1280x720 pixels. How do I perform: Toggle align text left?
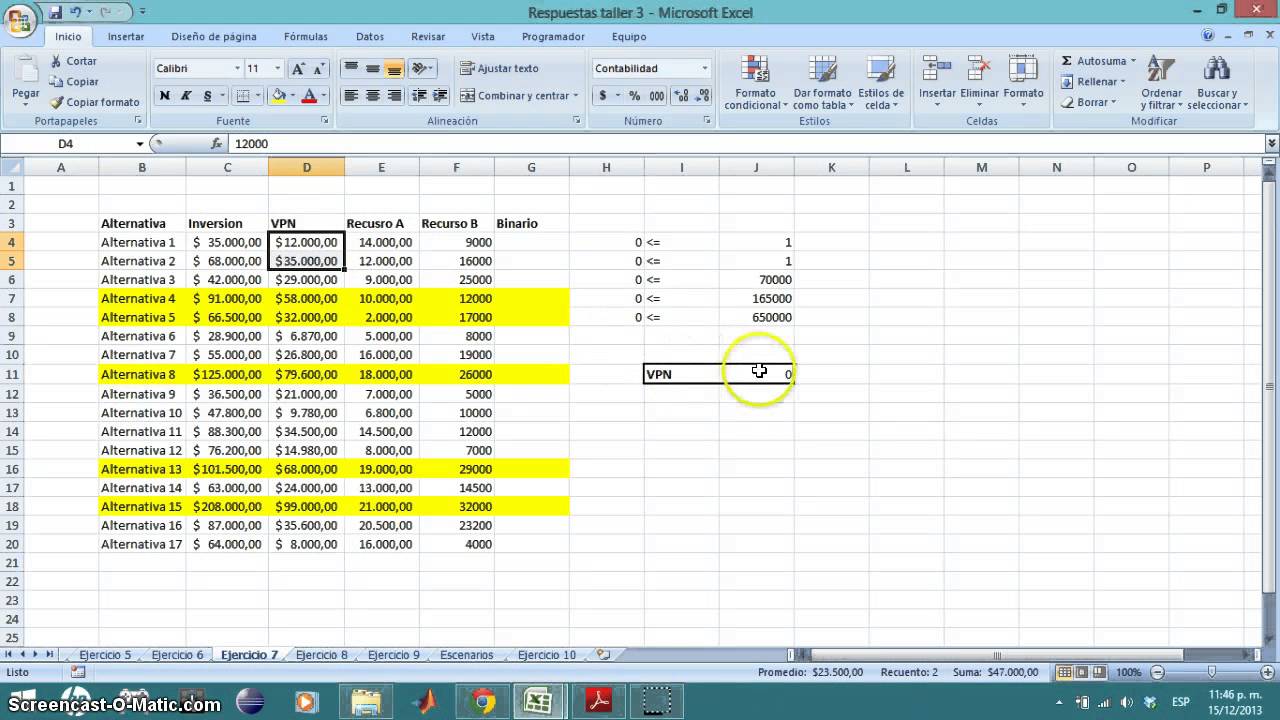coord(351,96)
